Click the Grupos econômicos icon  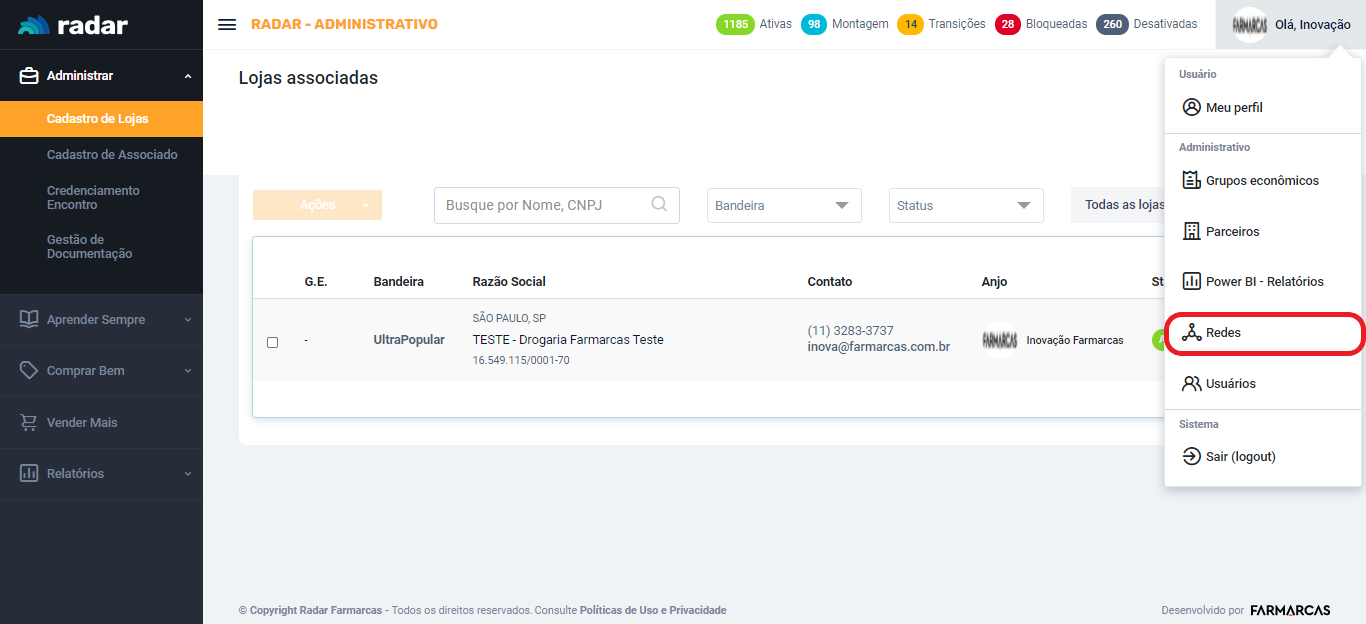click(1191, 181)
